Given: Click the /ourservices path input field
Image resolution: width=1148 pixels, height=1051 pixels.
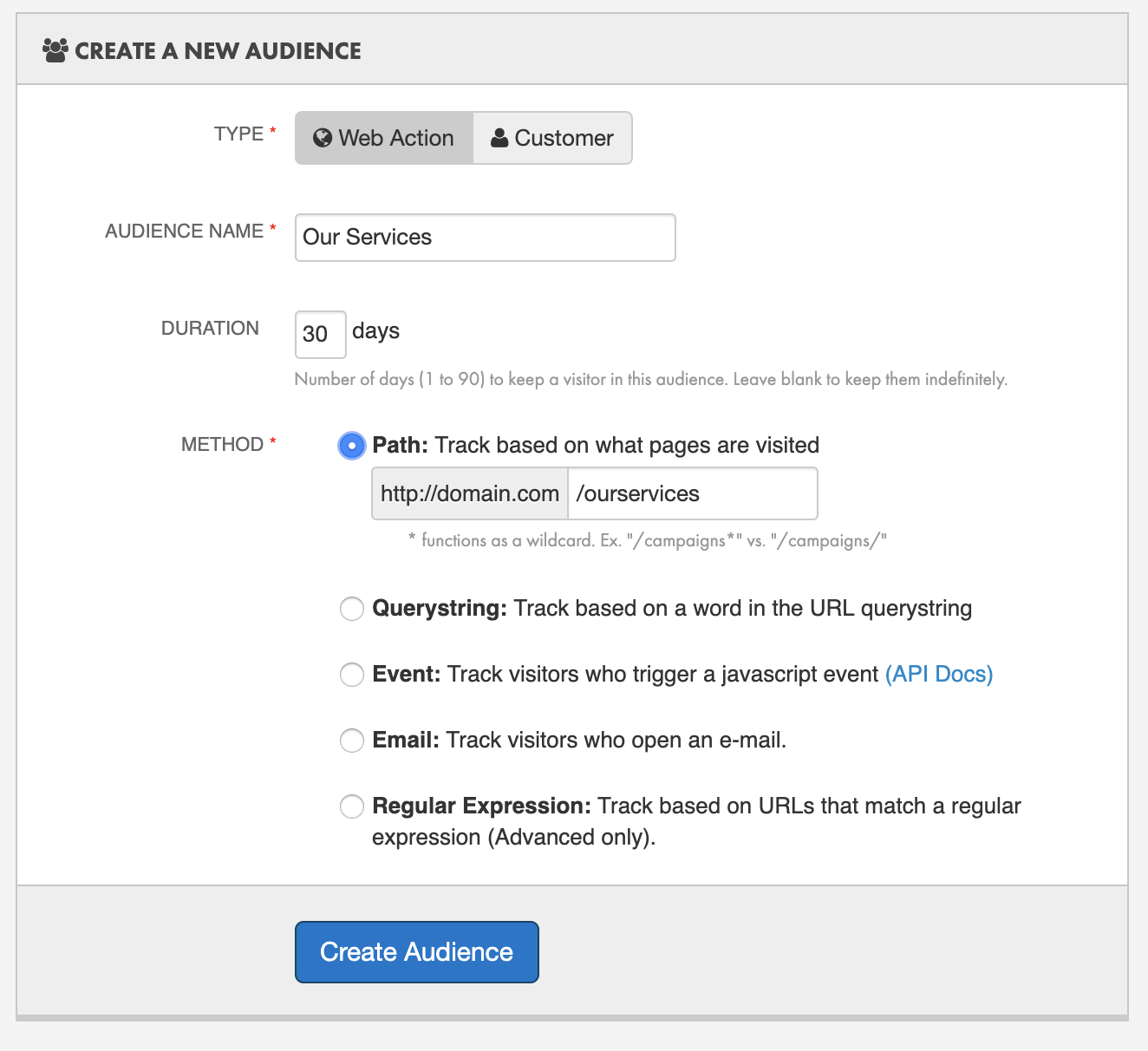Looking at the screenshot, I should [x=693, y=493].
